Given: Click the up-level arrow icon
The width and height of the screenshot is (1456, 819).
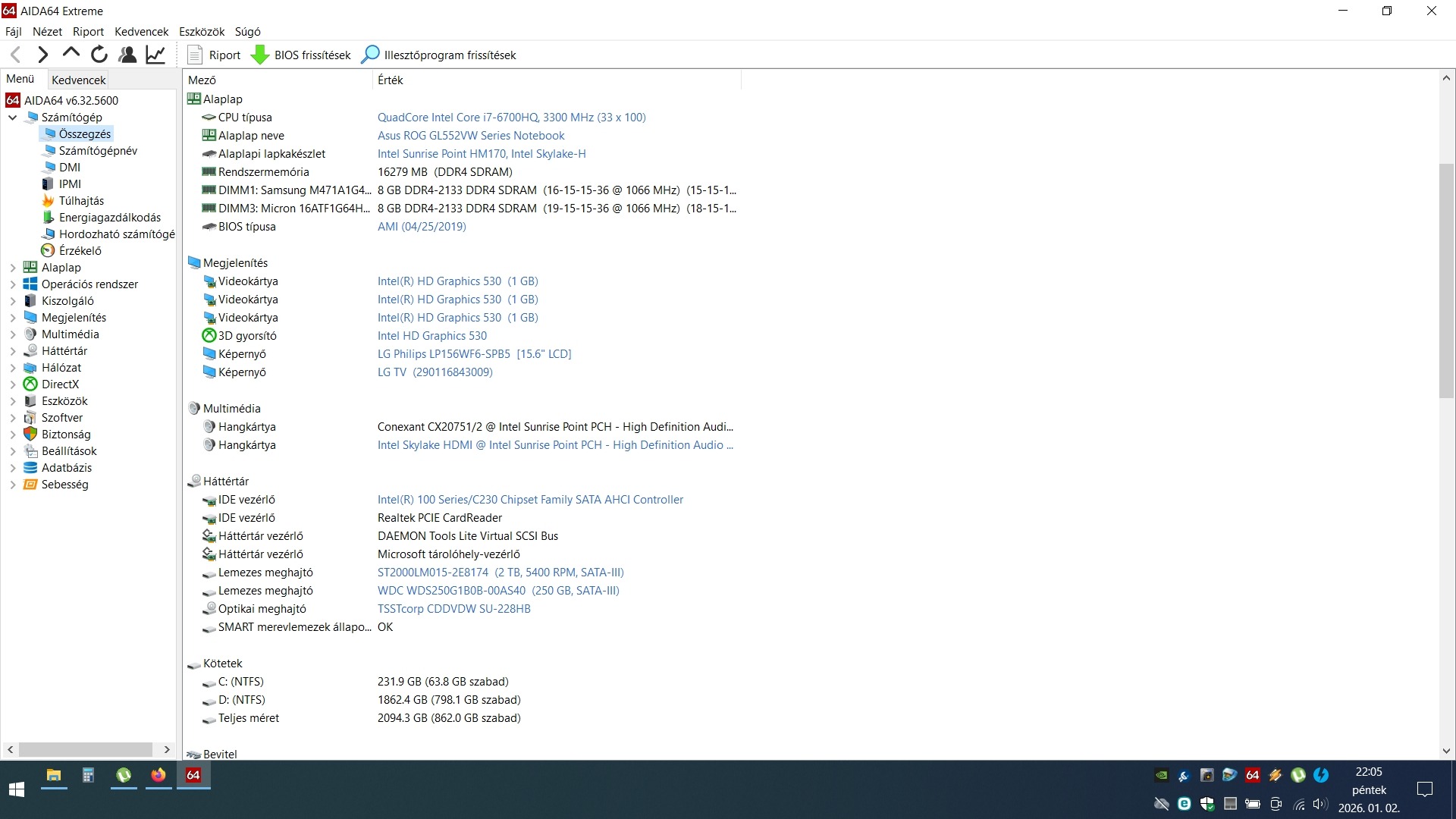Looking at the screenshot, I should tap(71, 53).
